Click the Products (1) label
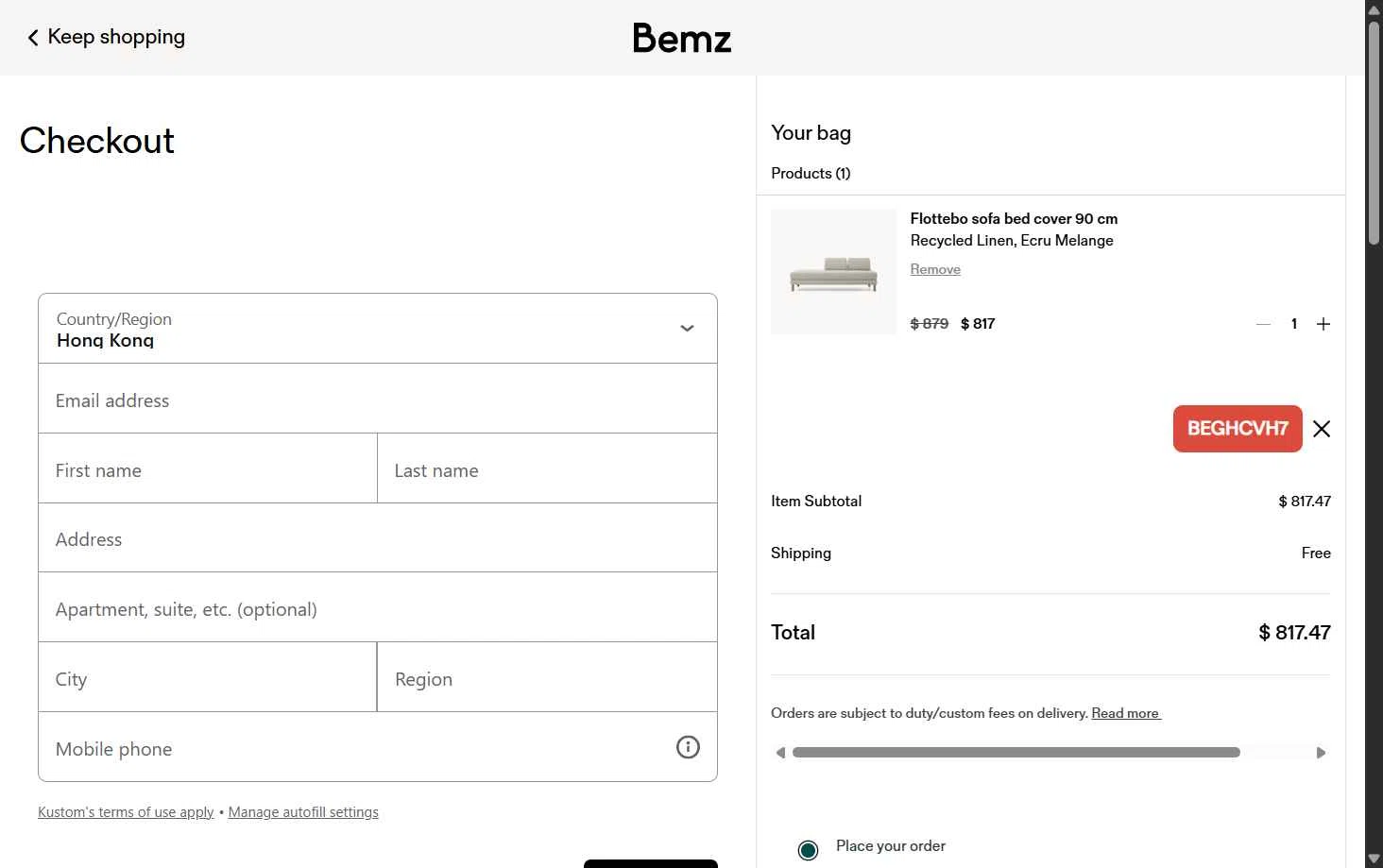This screenshot has height=868, width=1383. (x=811, y=174)
